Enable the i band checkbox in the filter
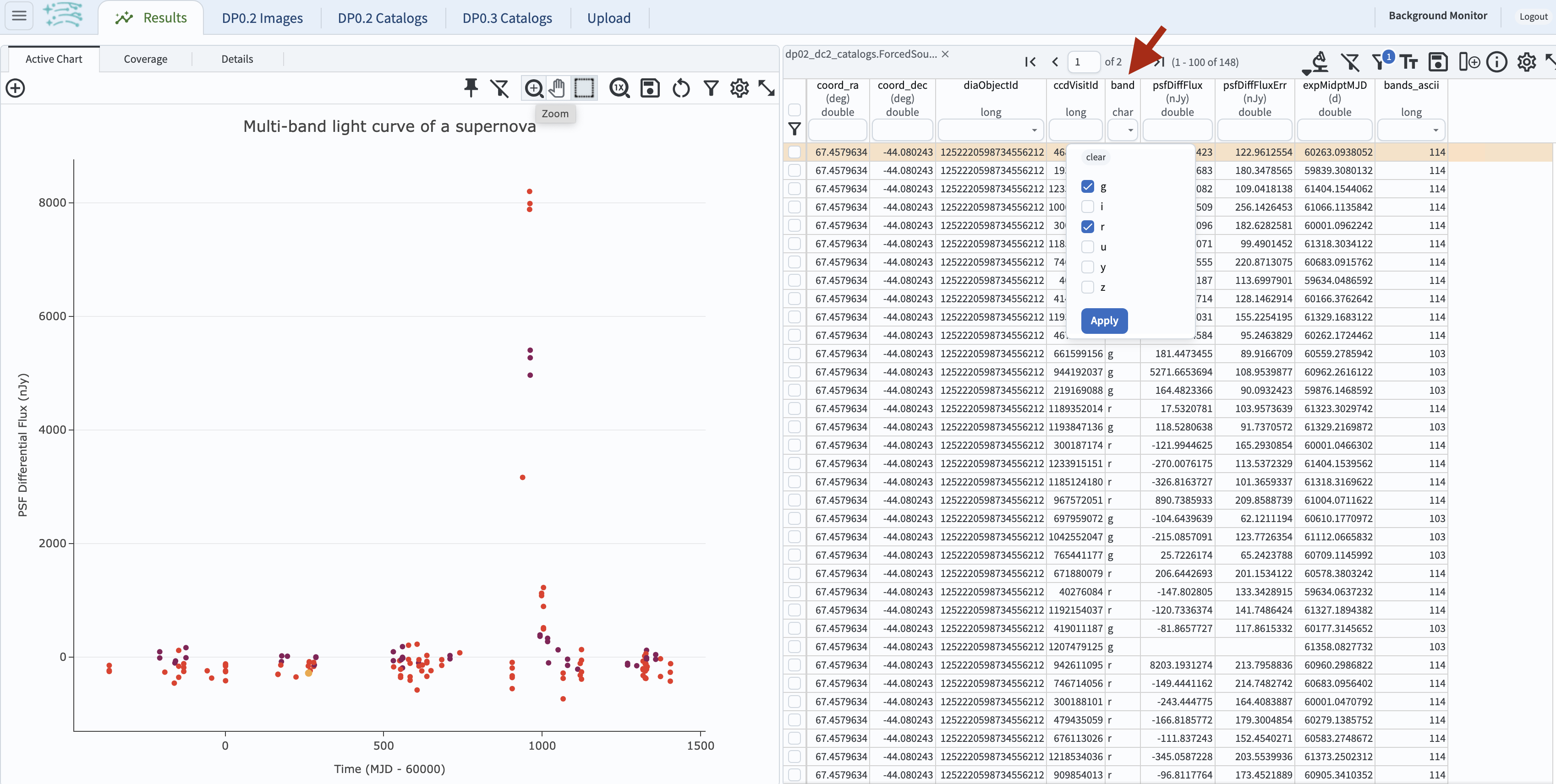Screen dimensions: 1556x784 coord(1089,207)
